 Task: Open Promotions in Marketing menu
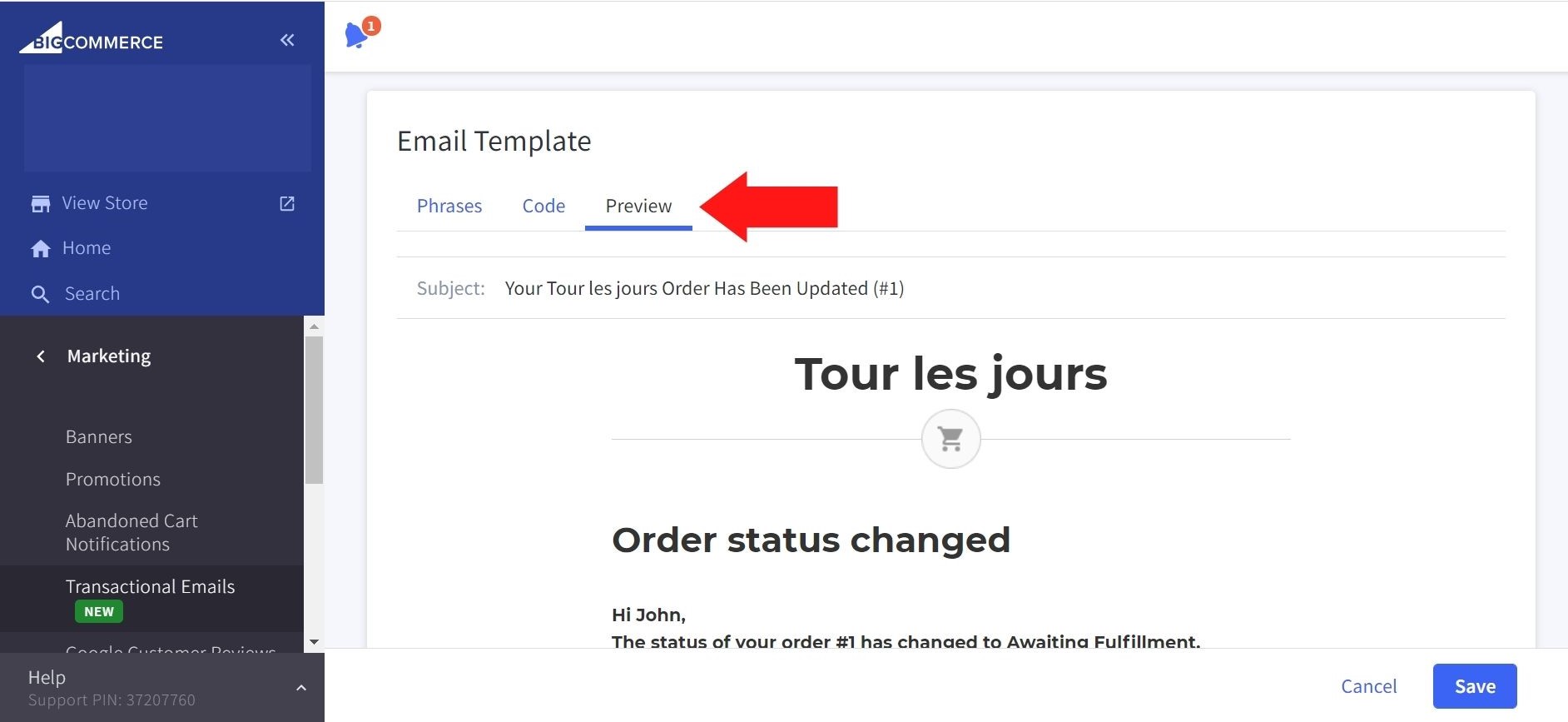[113, 480]
